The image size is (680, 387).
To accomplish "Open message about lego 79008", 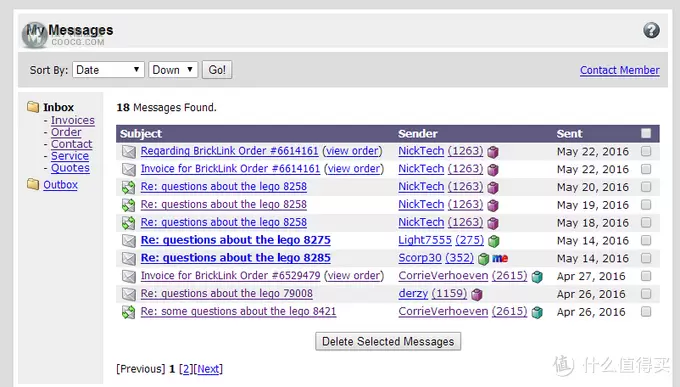I will pos(226,293).
